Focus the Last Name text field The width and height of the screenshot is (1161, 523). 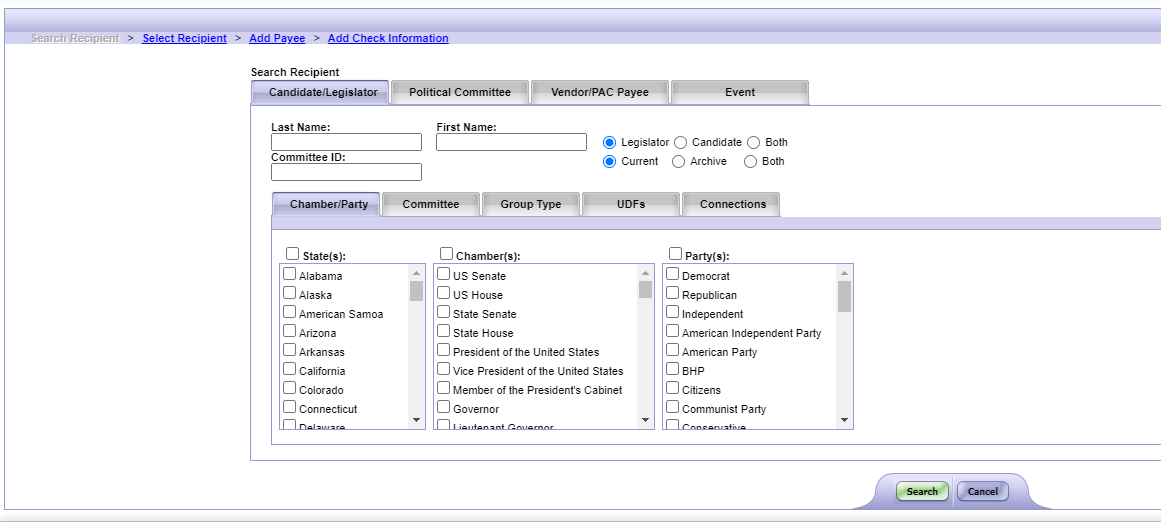pos(346,142)
